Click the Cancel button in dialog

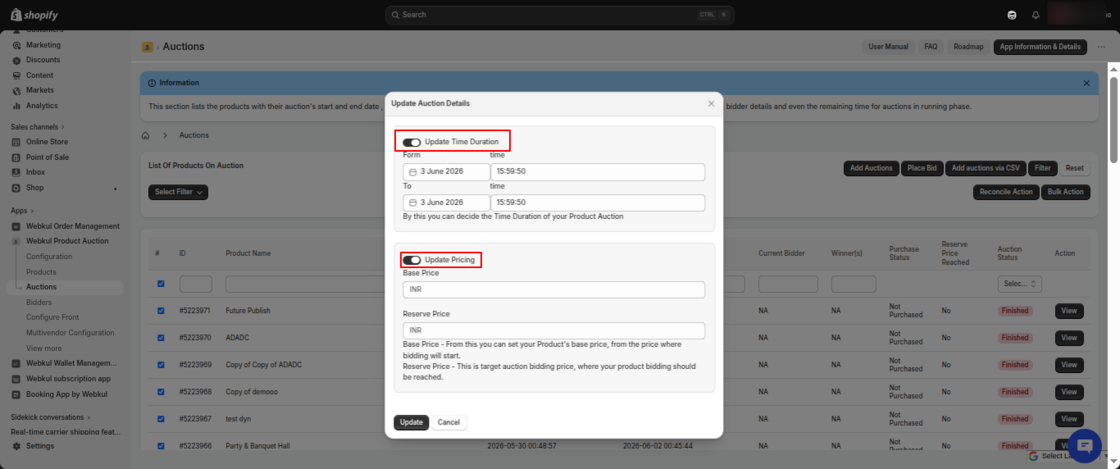point(449,423)
